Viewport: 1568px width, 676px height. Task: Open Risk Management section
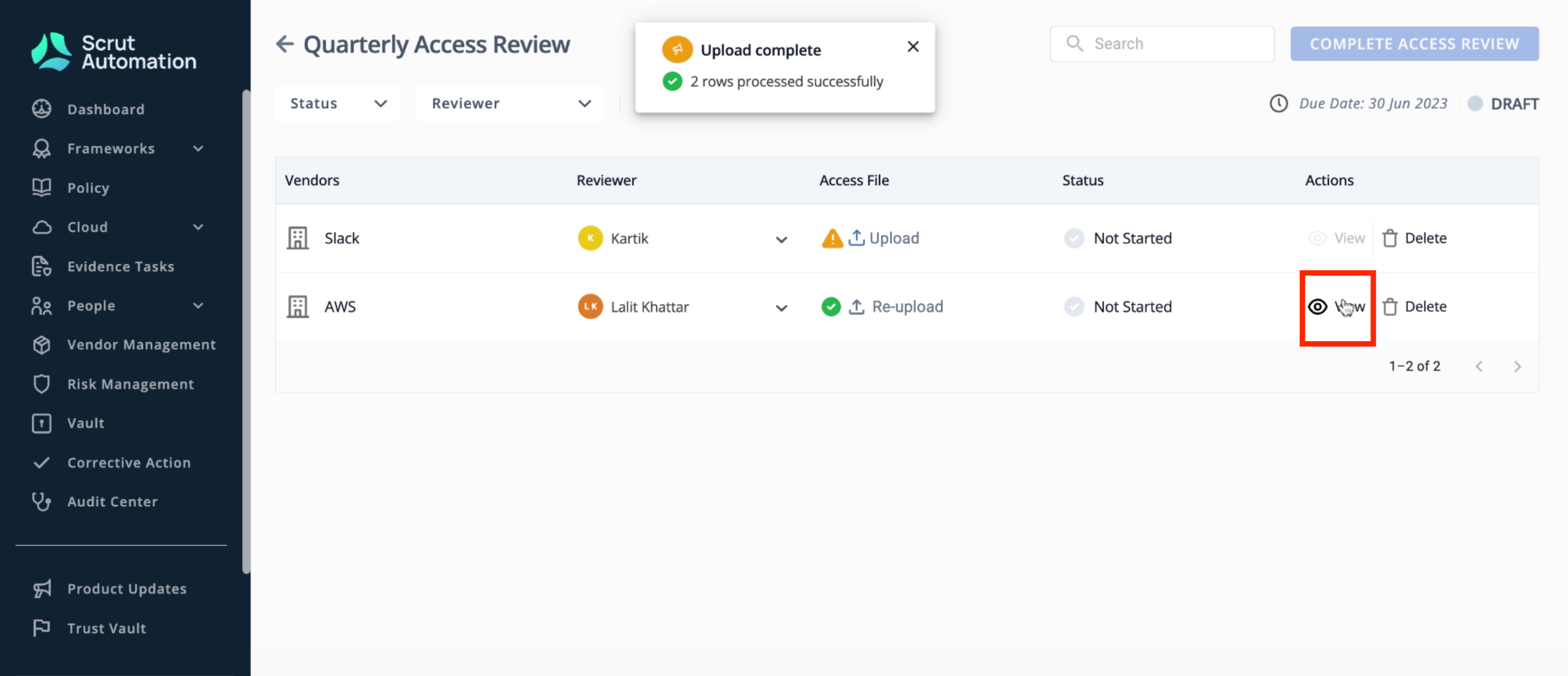130,384
